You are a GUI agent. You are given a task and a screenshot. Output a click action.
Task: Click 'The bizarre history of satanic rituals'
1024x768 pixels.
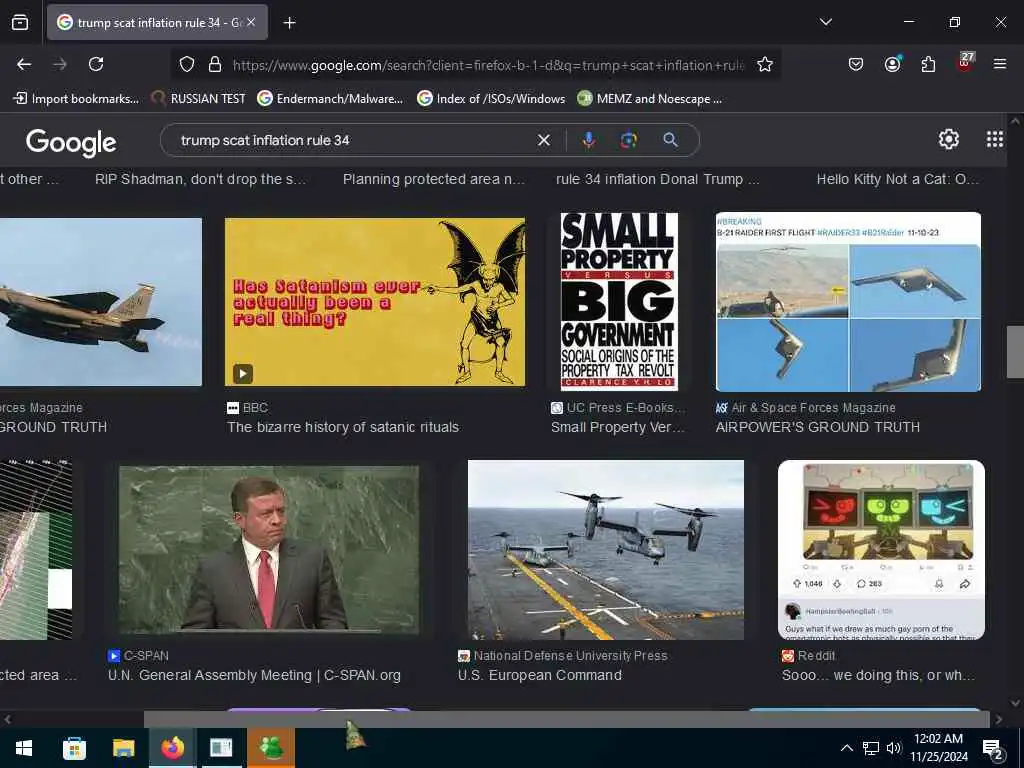pos(343,427)
